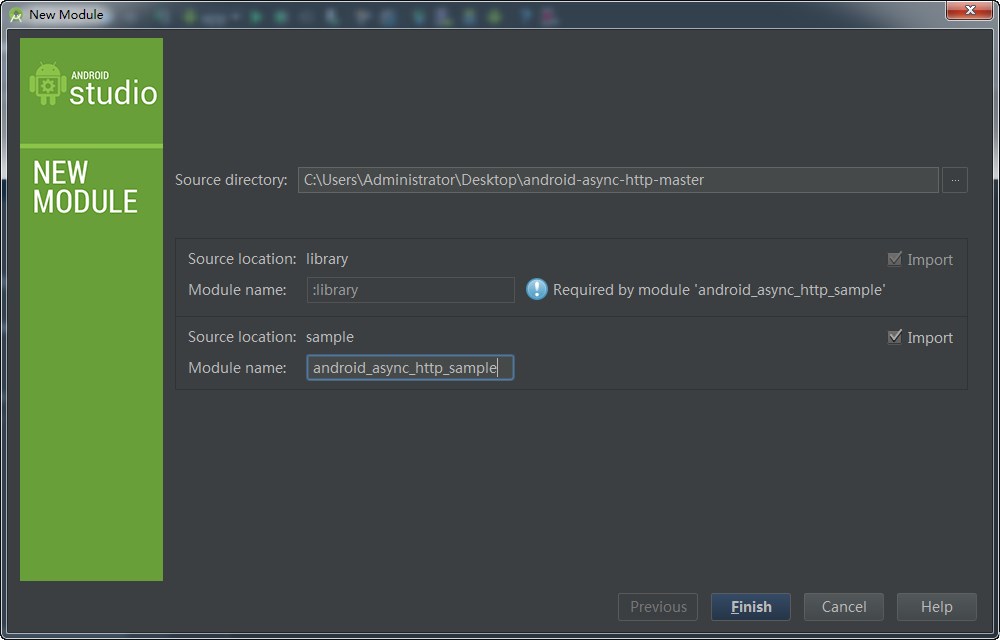Image resolution: width=1000 pixels, height=640 pixels.
Task: Uncheck the Import checkbox for sample module
Action: point(895,338)
